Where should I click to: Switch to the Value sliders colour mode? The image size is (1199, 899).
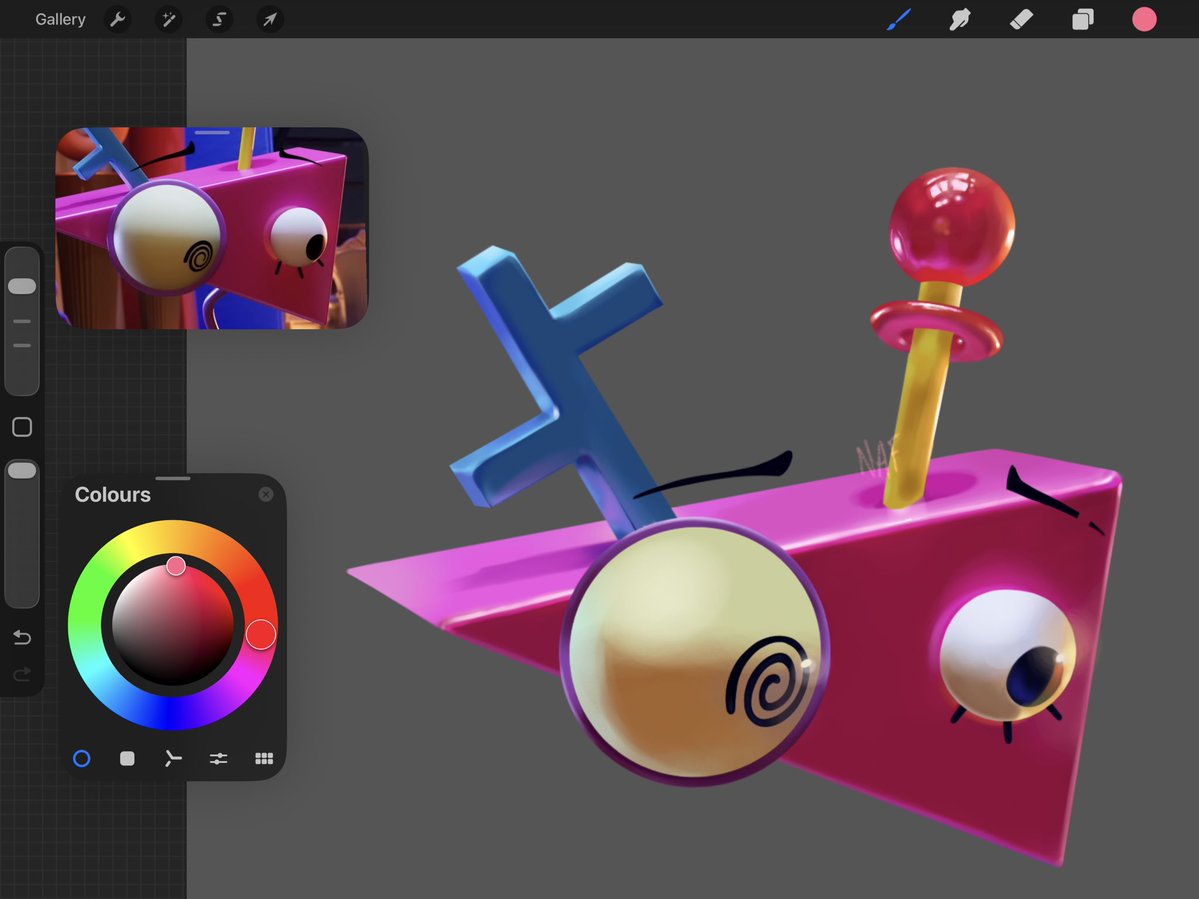click(x=219, y=758)
